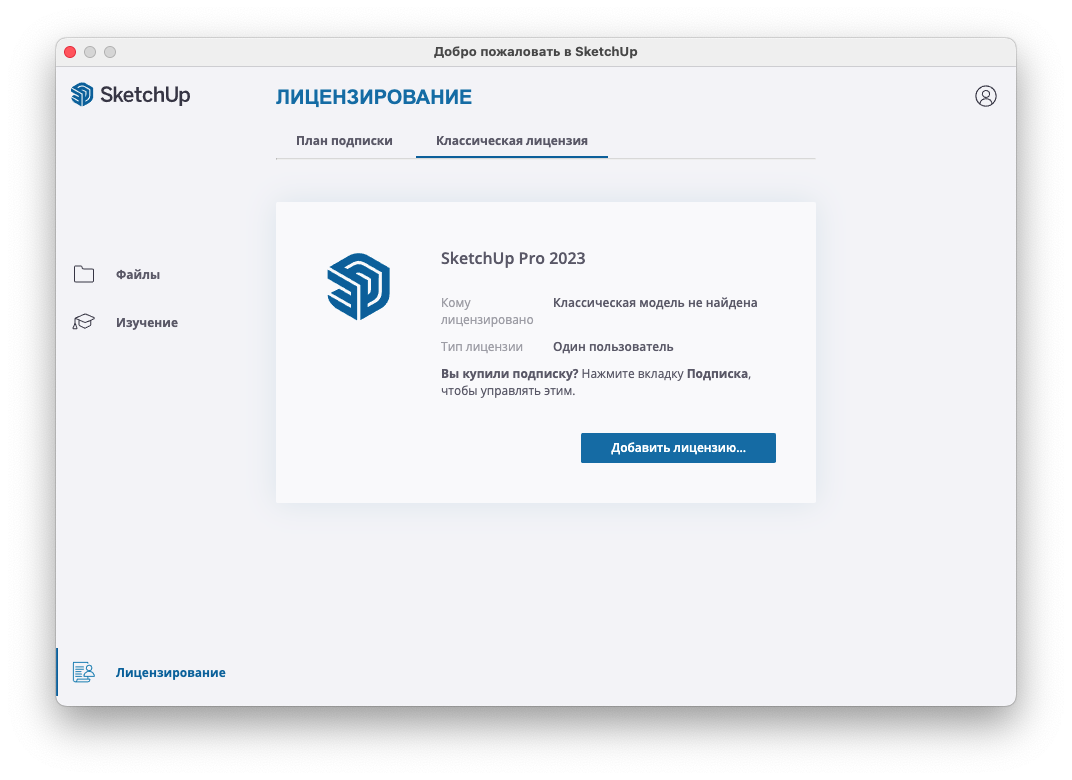The image size is (1072, 780).
Task: Click the Один пользователь license type value
Action: pos(613,347)
